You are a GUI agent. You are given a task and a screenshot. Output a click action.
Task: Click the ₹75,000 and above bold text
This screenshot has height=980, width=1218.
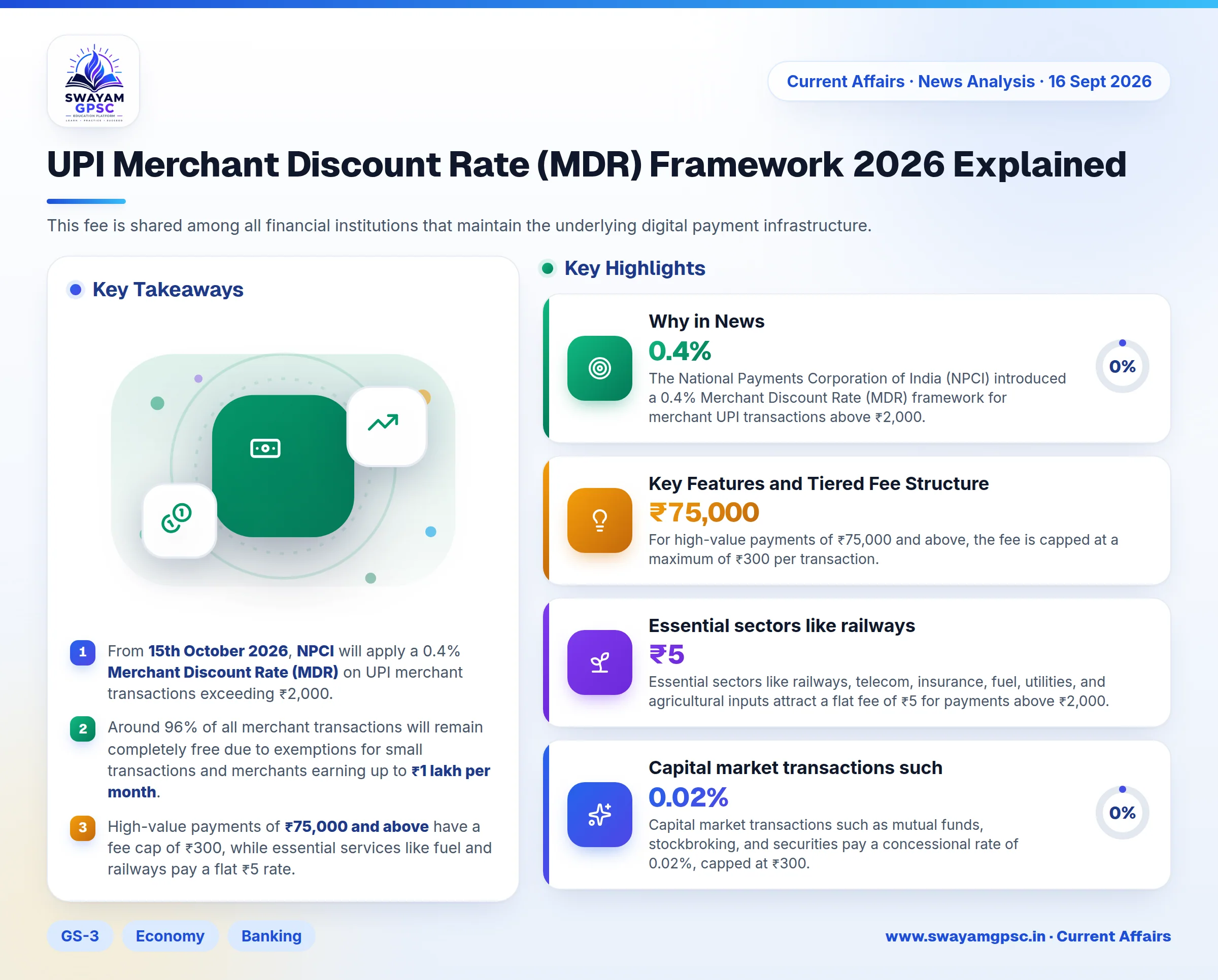(x=356, y=826)
